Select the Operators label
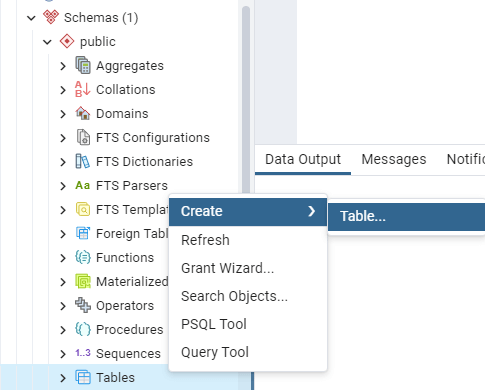 [125, 306]
